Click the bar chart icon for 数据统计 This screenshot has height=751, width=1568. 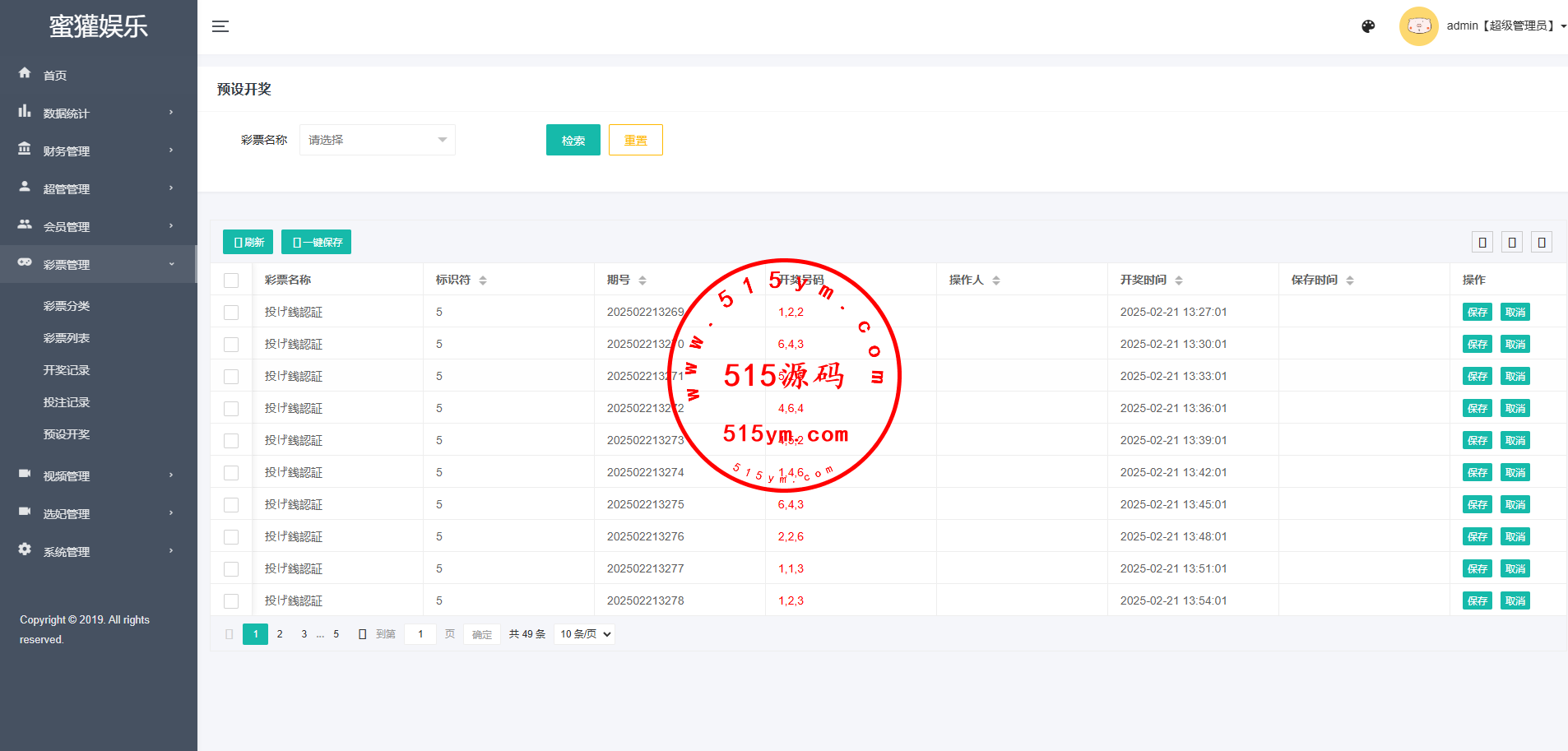click(x=25, y=111)
